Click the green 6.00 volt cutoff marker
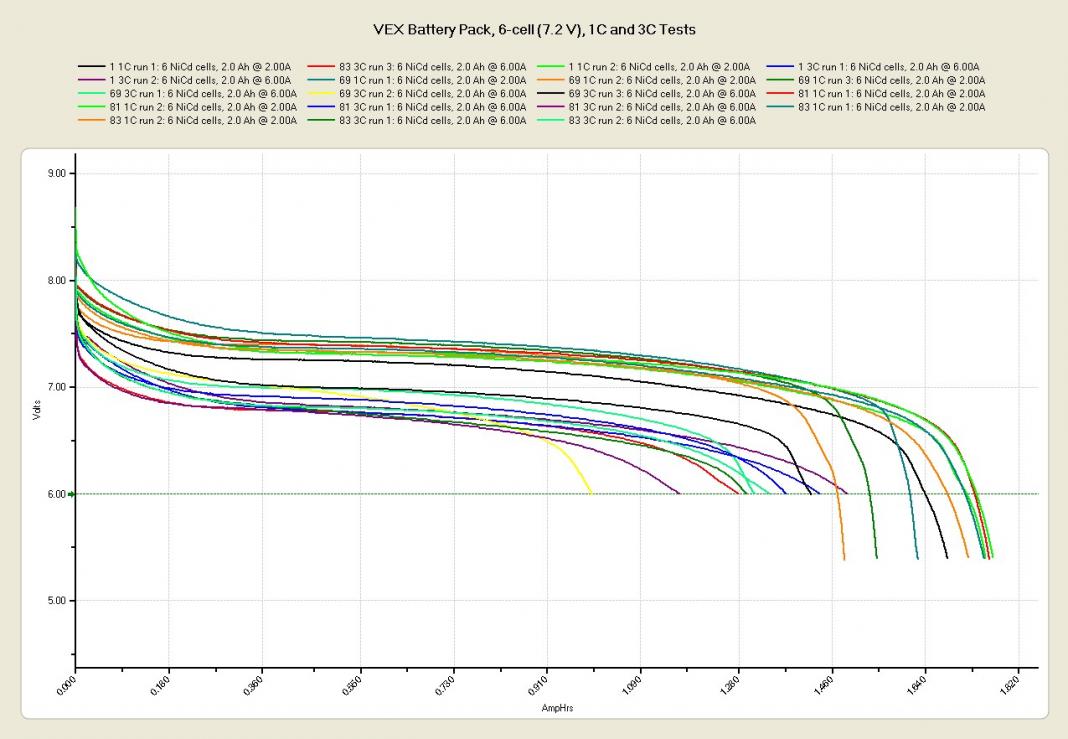This screenshot has height=739, width=1068. tap(71, 494)
